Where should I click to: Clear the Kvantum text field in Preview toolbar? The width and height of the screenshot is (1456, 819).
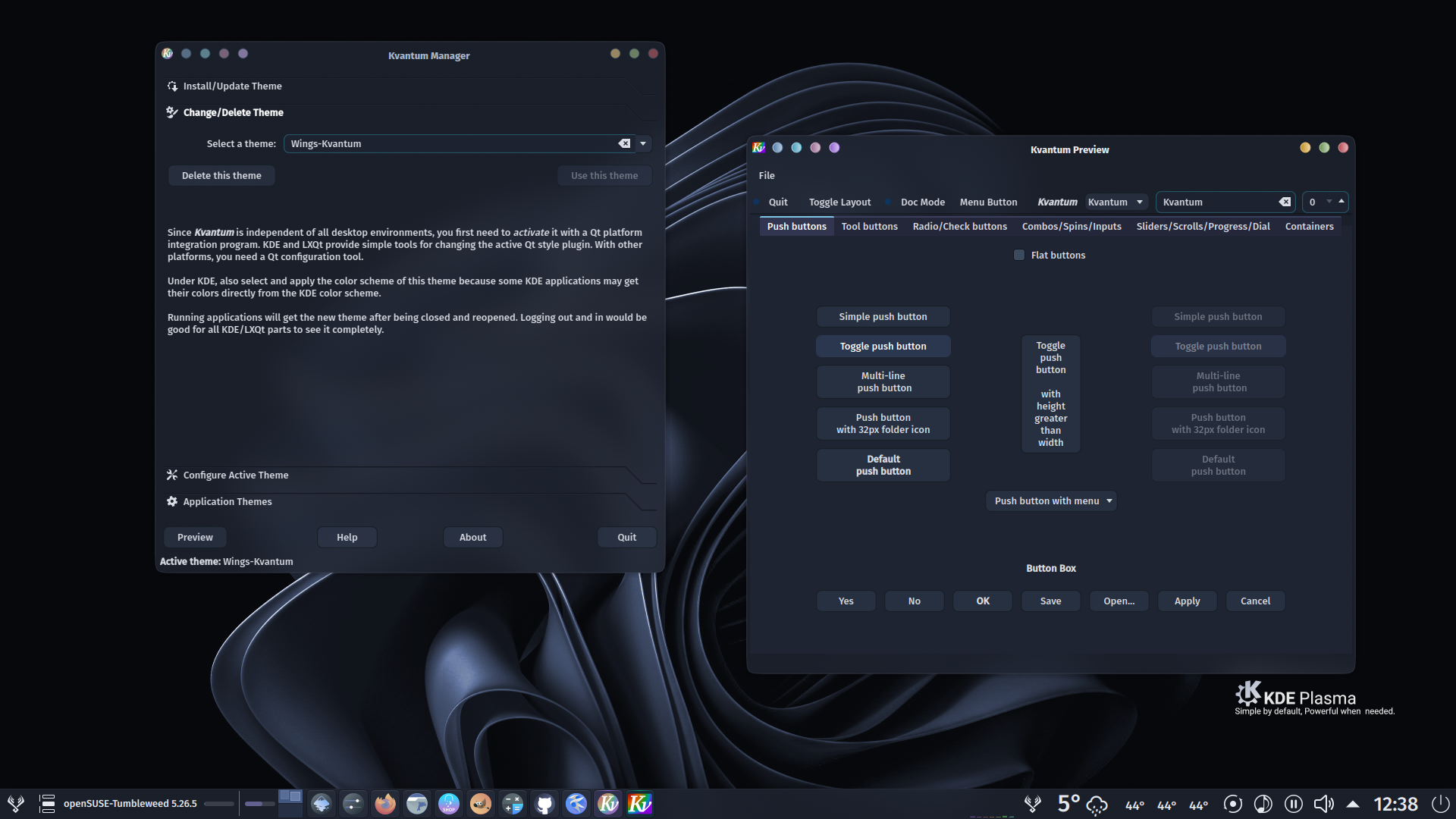click(1285, 202)
